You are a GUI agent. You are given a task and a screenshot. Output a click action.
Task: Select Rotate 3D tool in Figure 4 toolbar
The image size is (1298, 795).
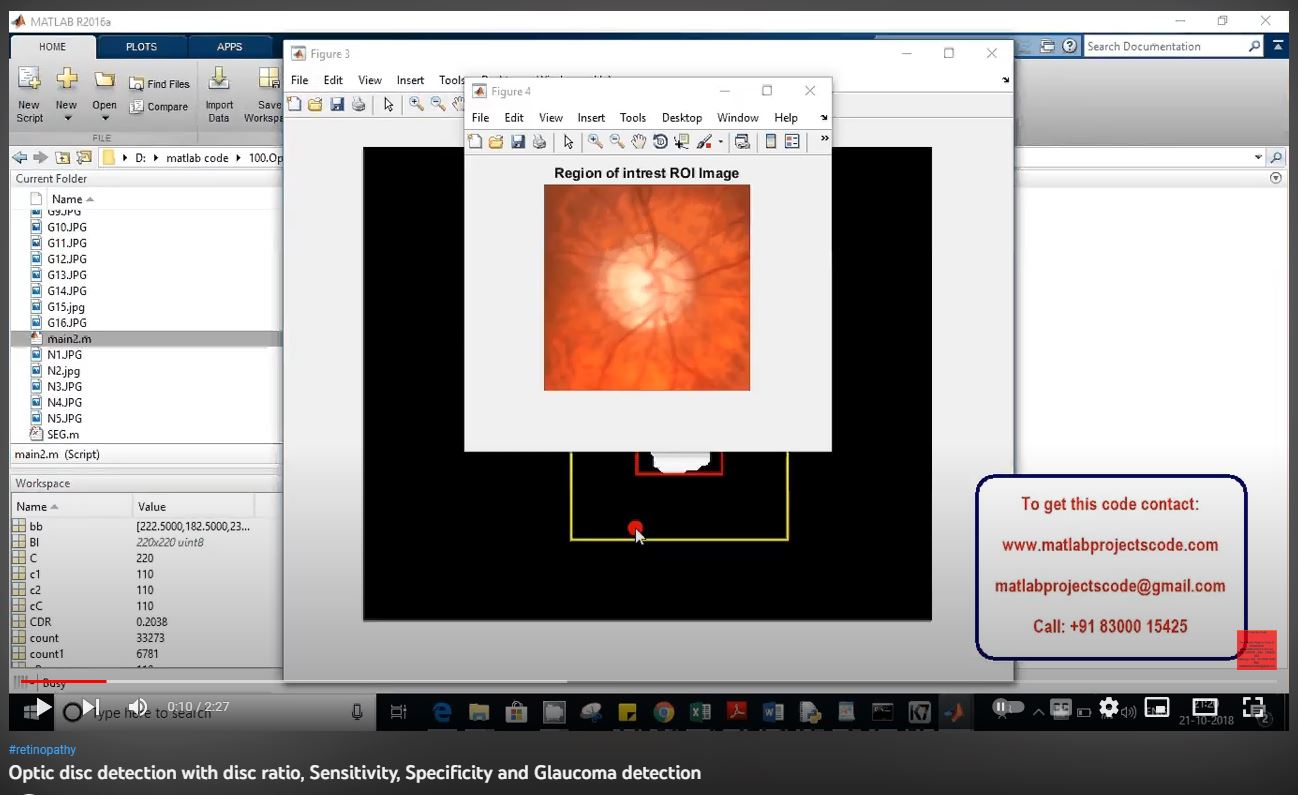pos(661,142)
